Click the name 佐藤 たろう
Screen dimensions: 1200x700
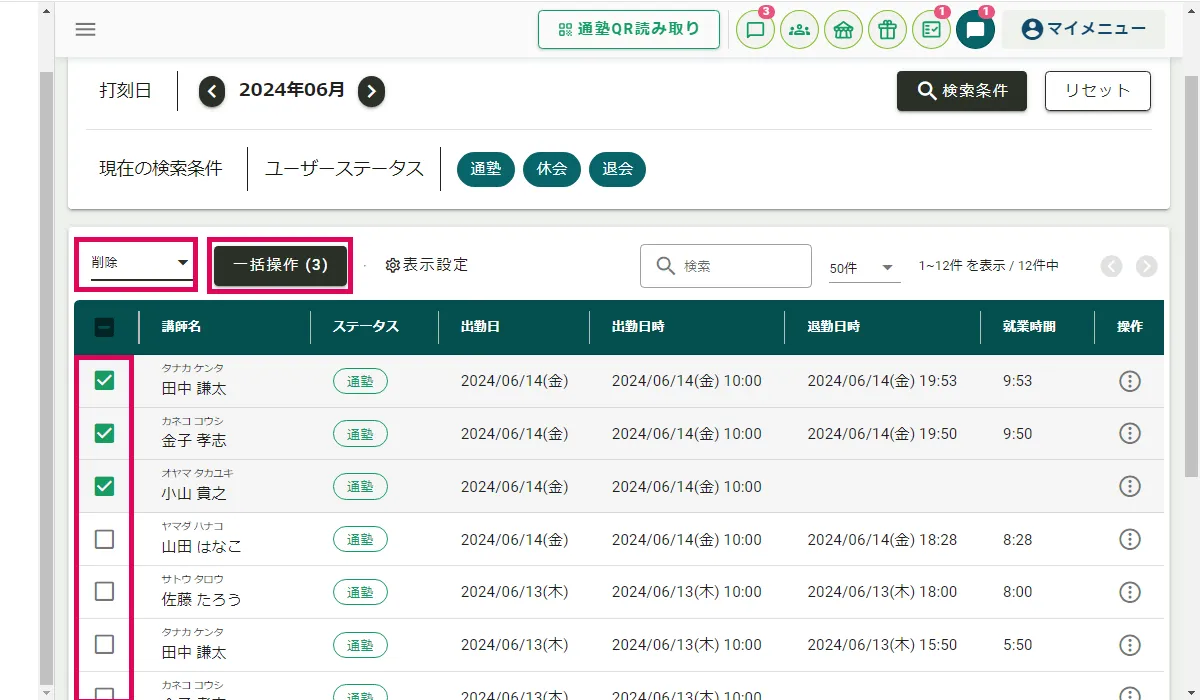[x=201, y=599]
